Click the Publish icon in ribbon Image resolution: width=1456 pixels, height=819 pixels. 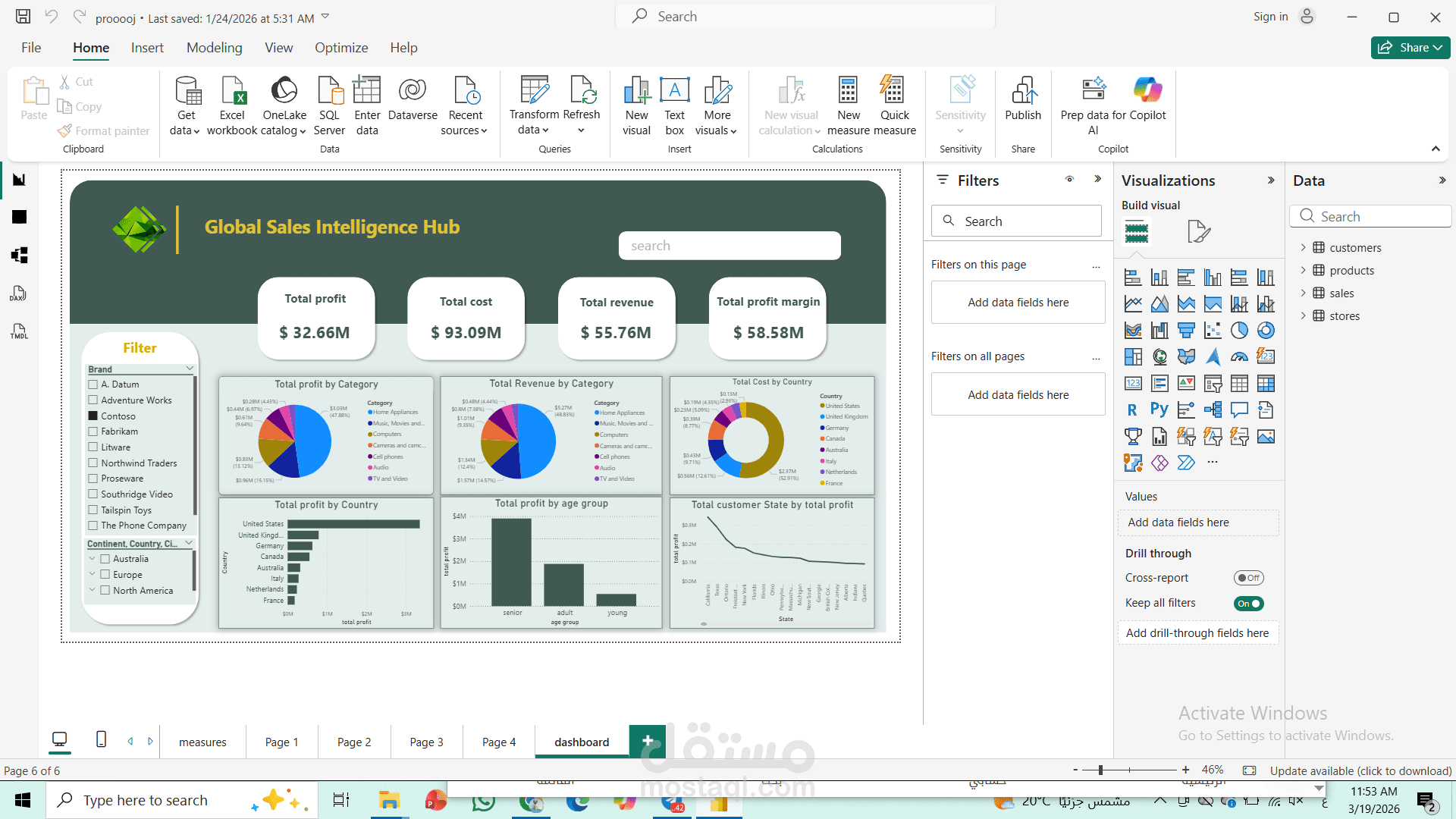tap(1023, 91)
